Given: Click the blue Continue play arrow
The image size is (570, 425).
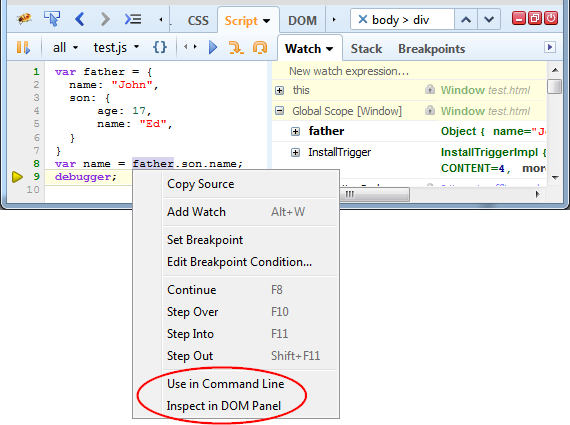Looking at the screenshot, I should (x=213, y=48).
